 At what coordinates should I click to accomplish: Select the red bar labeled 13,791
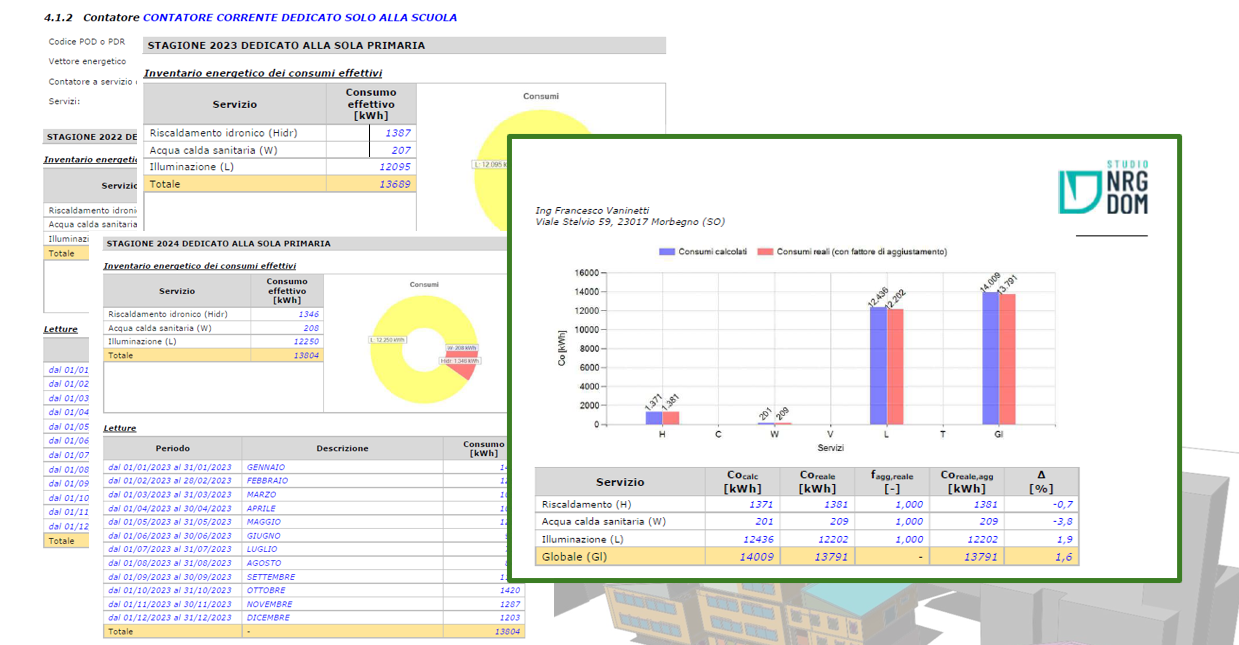[1006, 359]
